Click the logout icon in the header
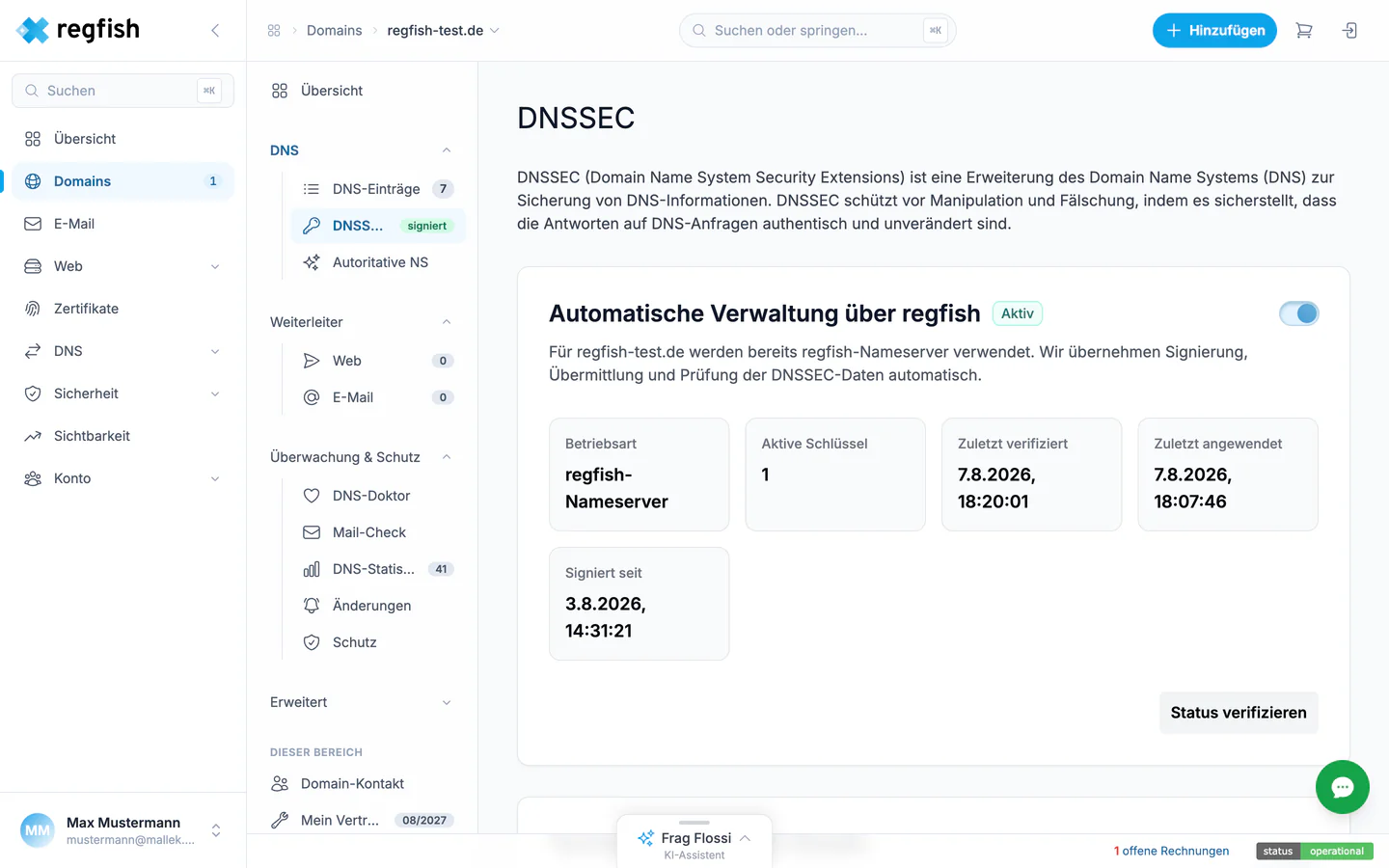 [1349, 31]
